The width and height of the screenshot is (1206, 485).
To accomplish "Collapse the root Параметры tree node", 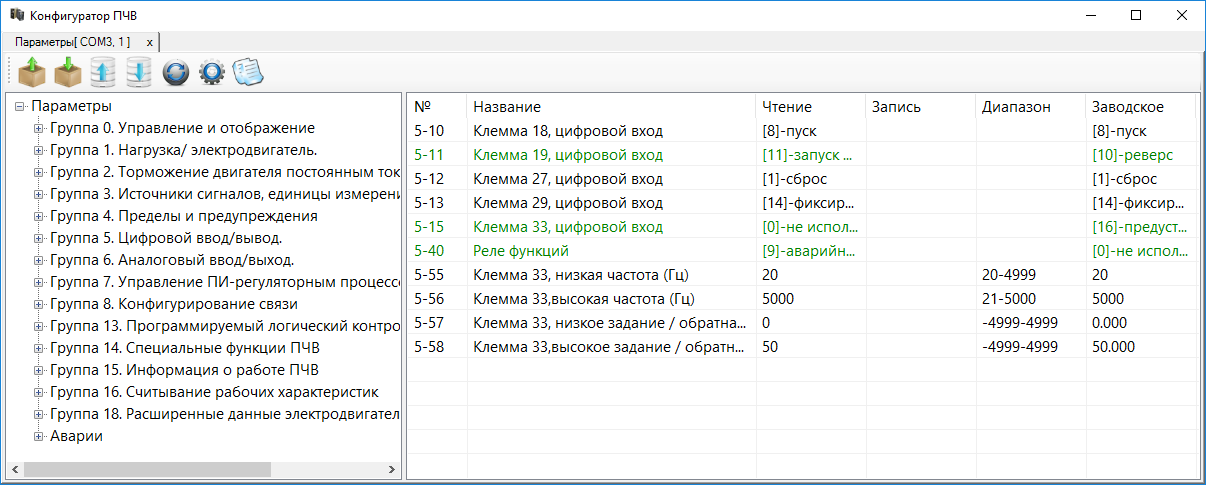I will (x=20, y=106).
